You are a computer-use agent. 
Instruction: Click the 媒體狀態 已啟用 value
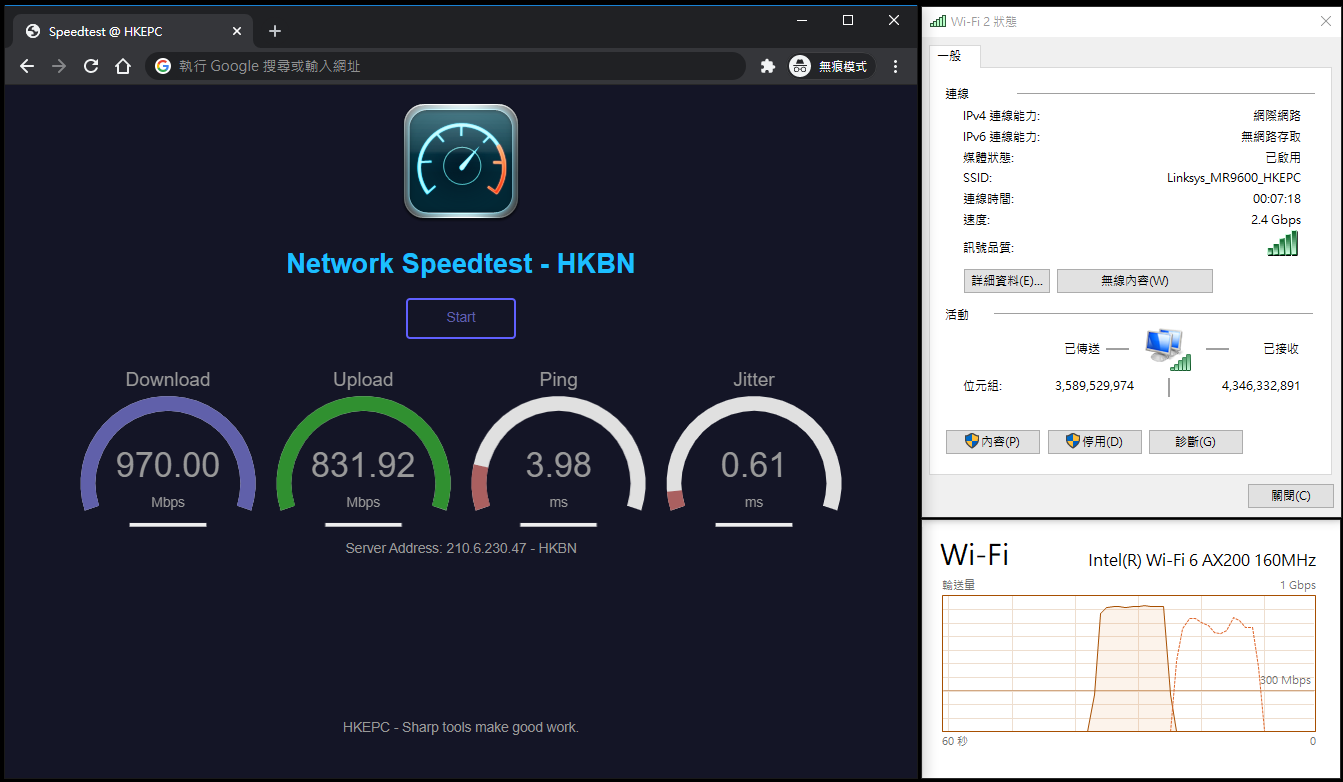[x=1283, y=158]
